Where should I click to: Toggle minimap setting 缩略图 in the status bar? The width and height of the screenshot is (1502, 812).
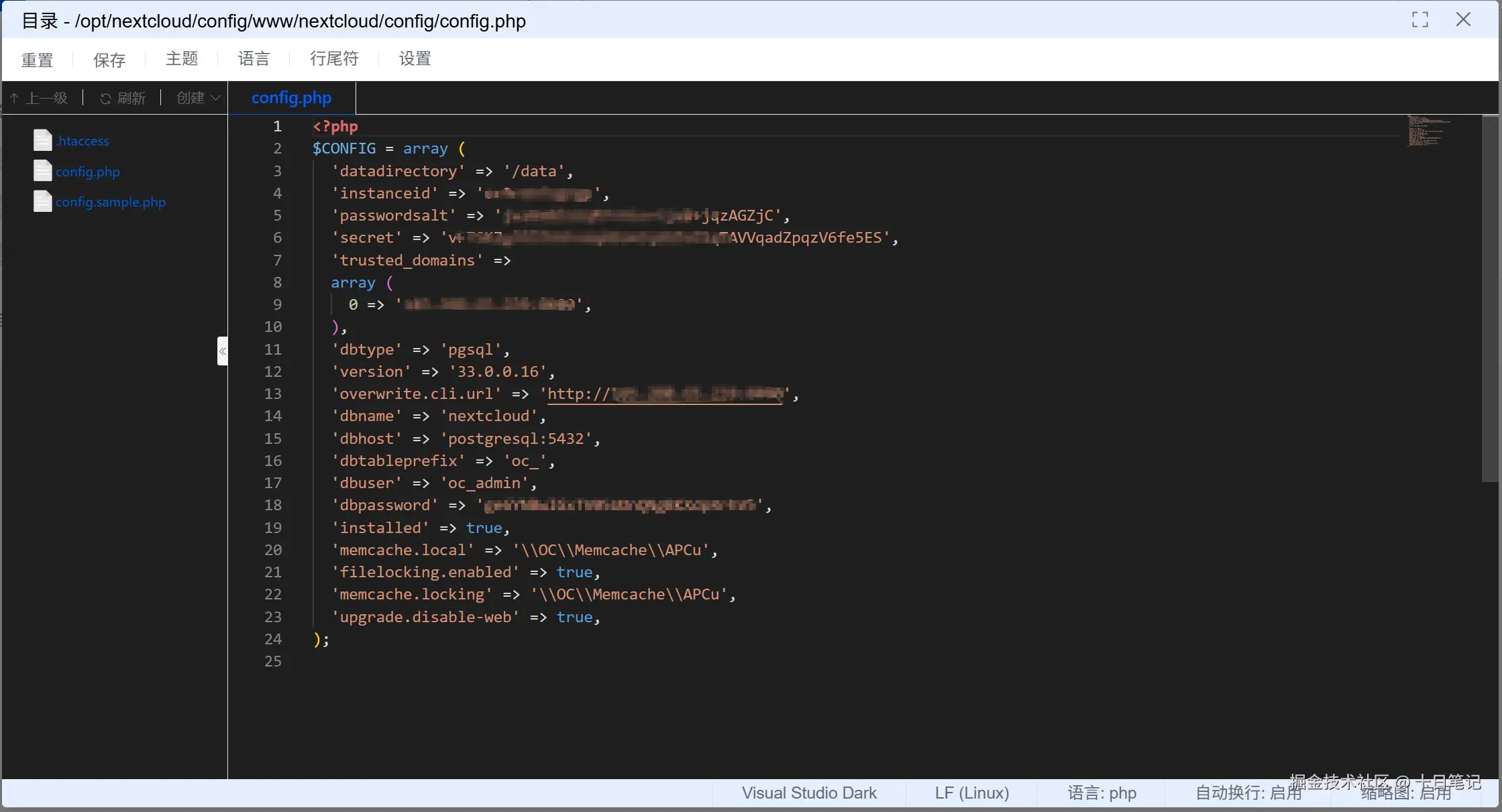click(1405, 794)
